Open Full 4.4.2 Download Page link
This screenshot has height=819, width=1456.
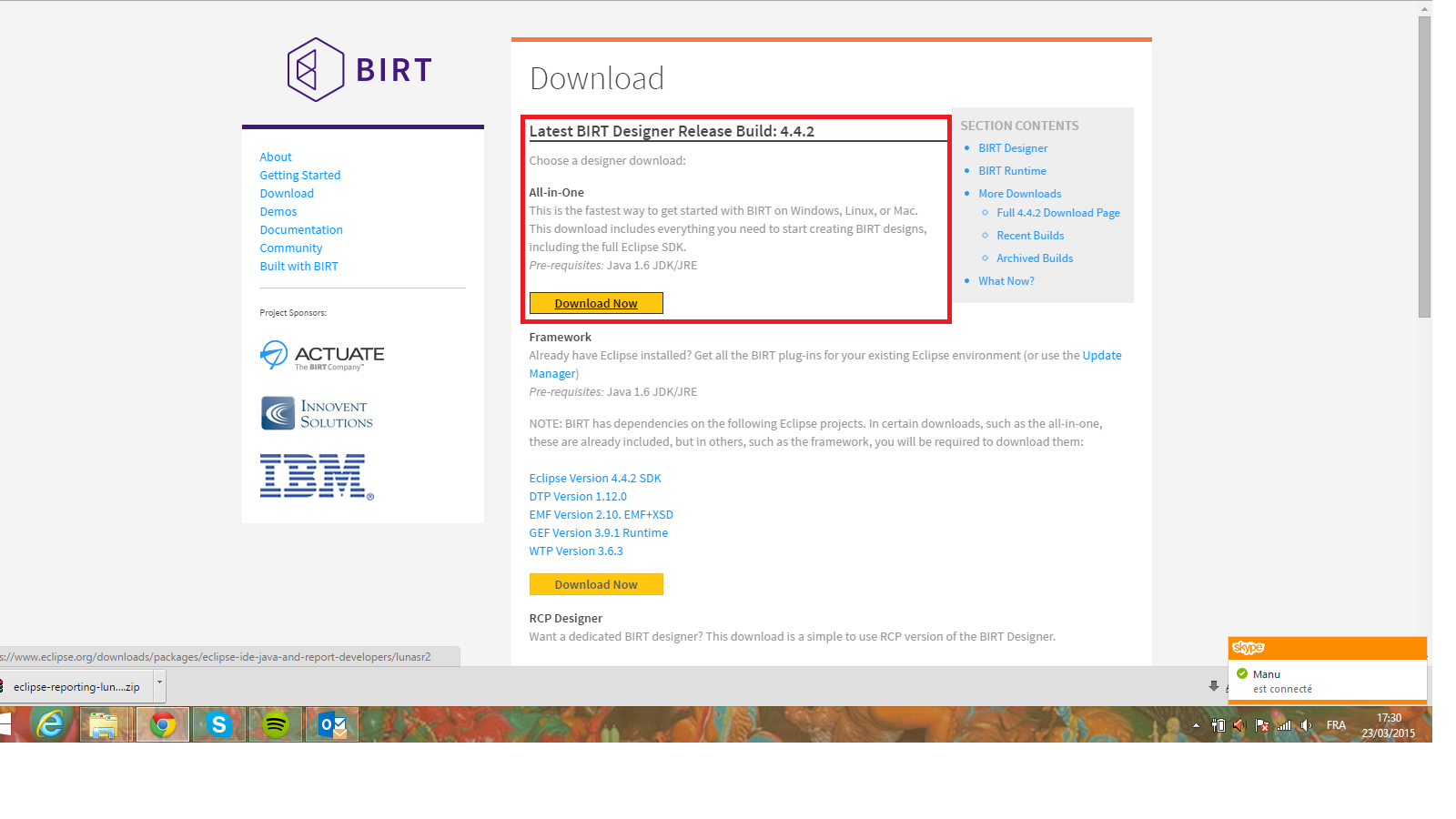click(1058, 212)
